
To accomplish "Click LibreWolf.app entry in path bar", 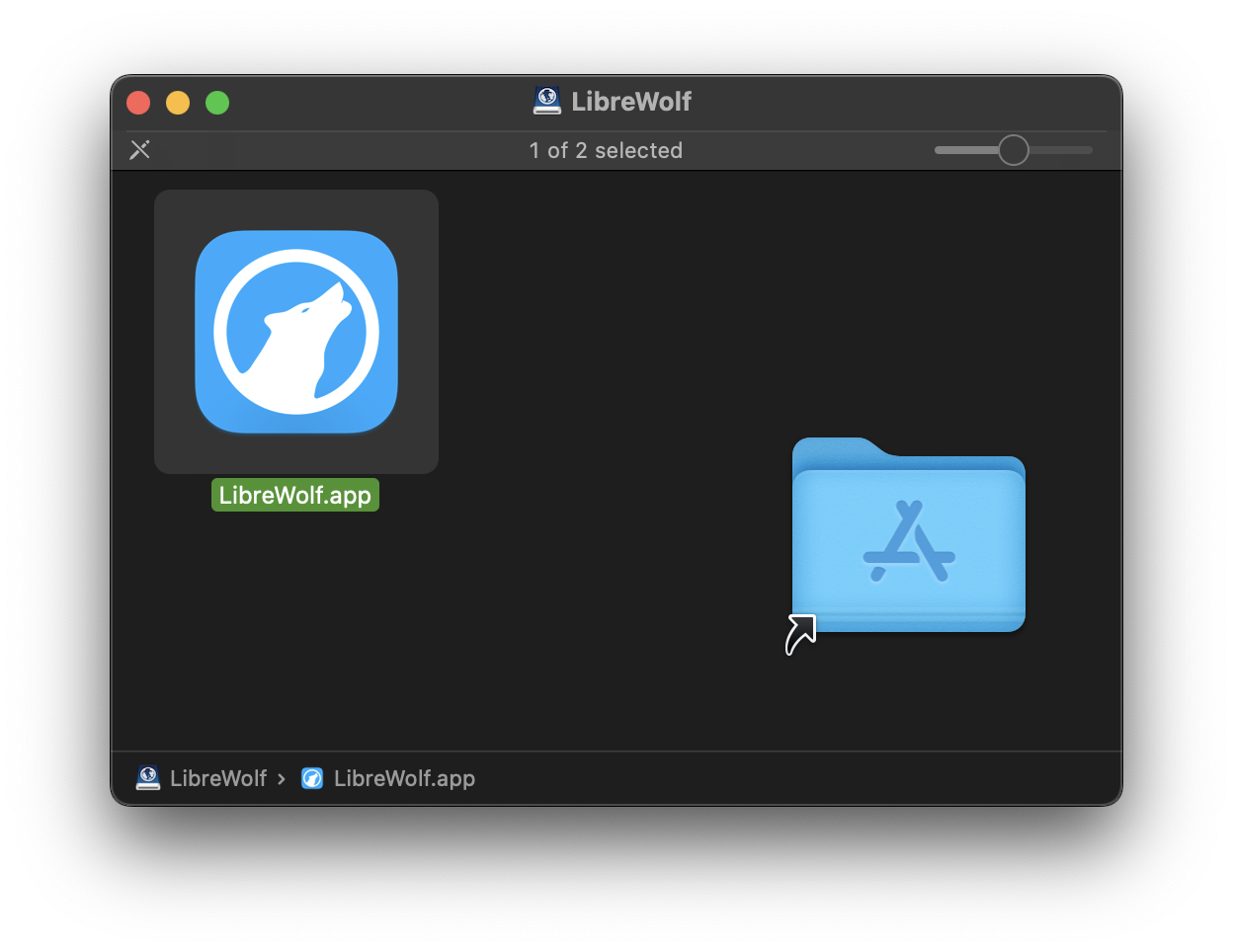I will (x=388, y=778).
